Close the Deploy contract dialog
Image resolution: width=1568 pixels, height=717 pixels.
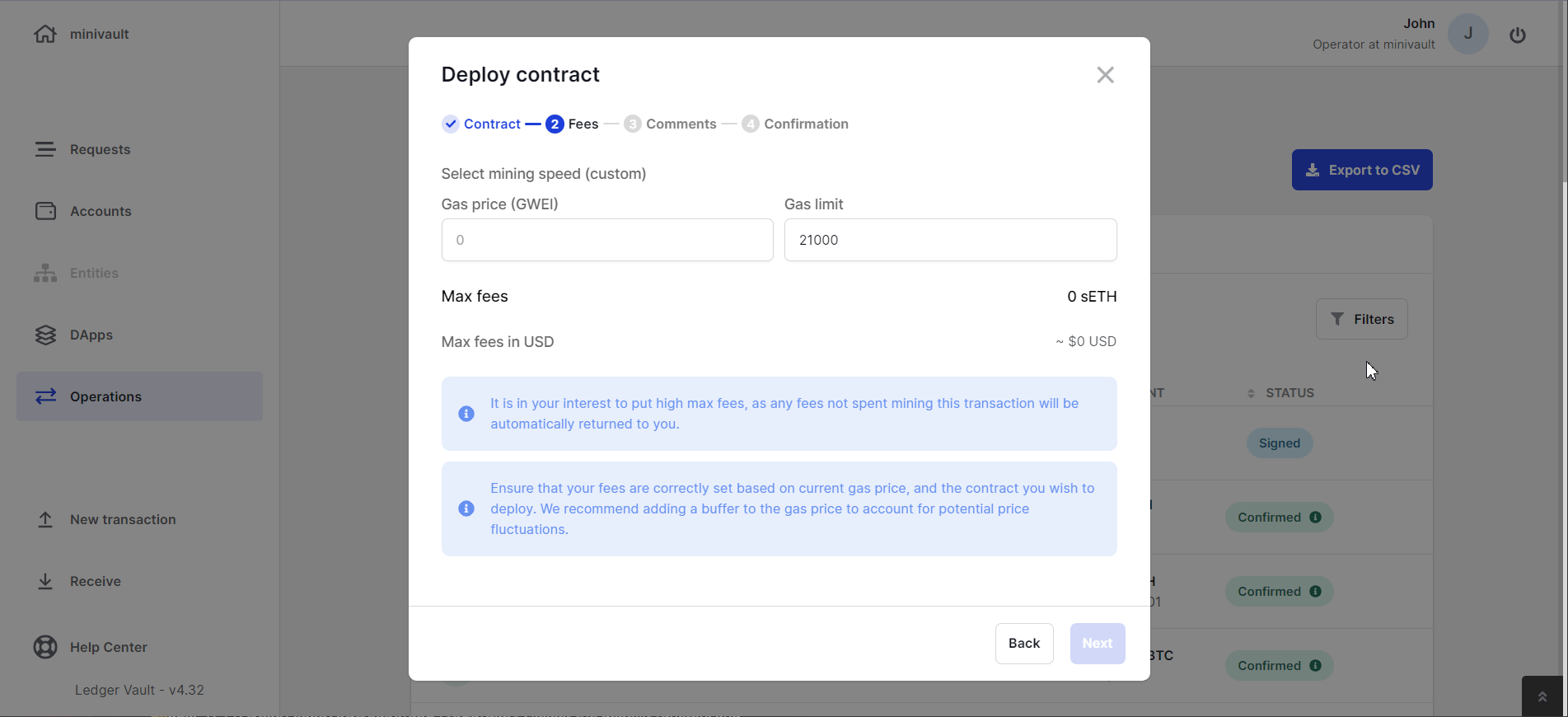point(1105,75)
